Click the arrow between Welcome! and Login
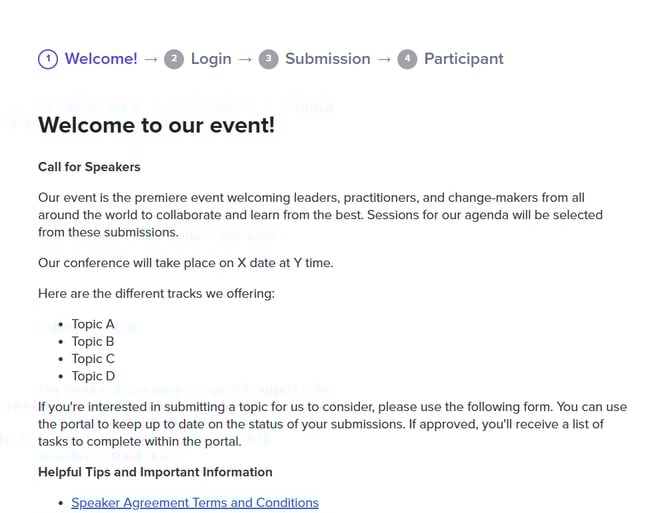The image size is (670, 513). (151, 59)
